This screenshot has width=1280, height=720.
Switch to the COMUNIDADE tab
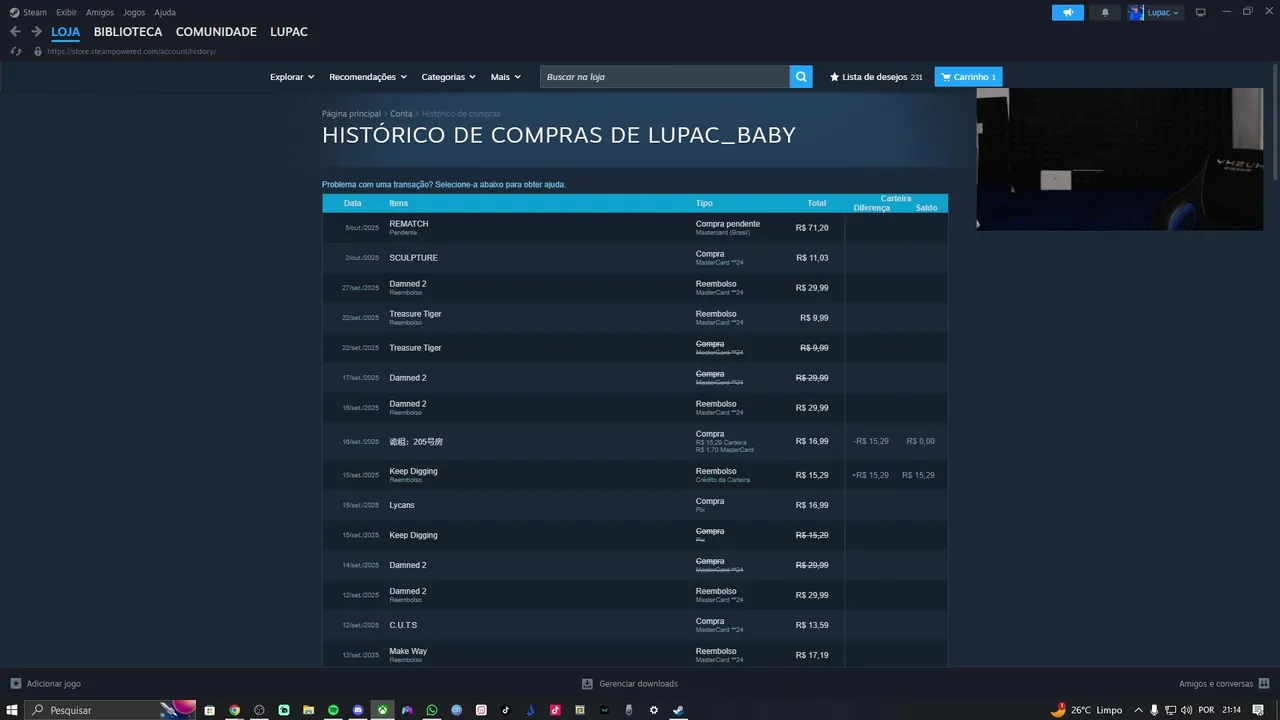(216, 32)
